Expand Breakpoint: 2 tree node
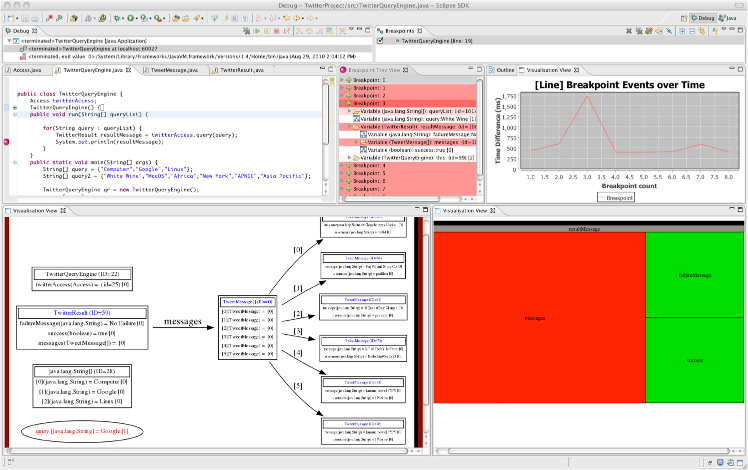 coord(342,95)
